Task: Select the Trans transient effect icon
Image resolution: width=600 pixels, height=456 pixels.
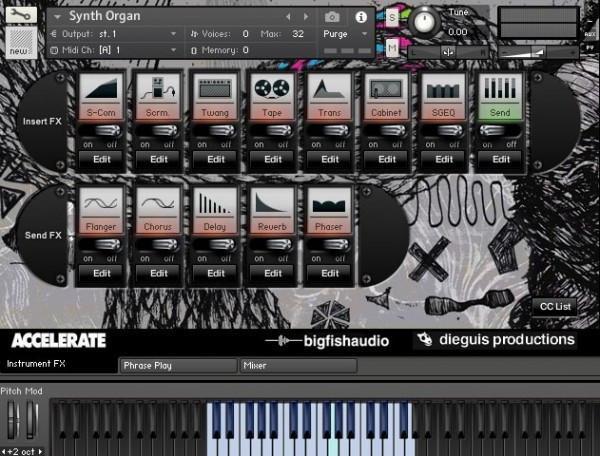Action: pos(329,96)
